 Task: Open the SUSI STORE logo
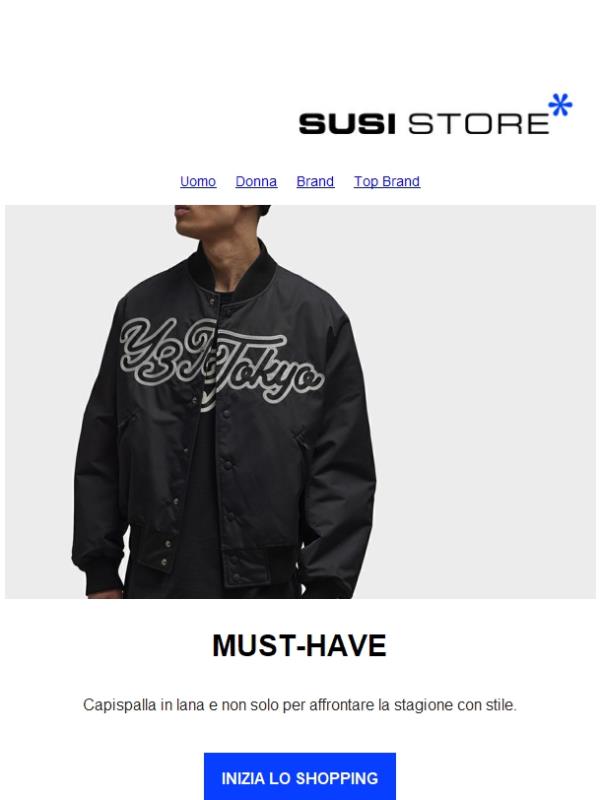pos(435,114)
